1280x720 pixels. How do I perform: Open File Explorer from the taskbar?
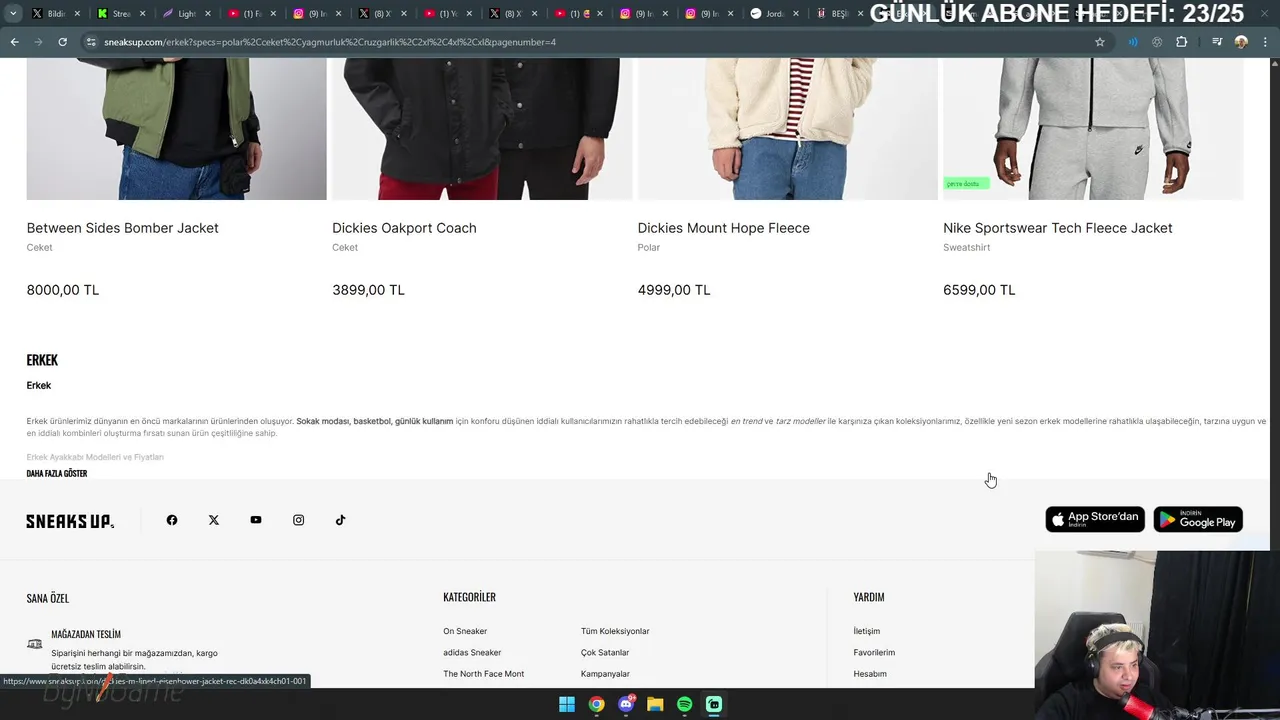(x=655, y=704)
